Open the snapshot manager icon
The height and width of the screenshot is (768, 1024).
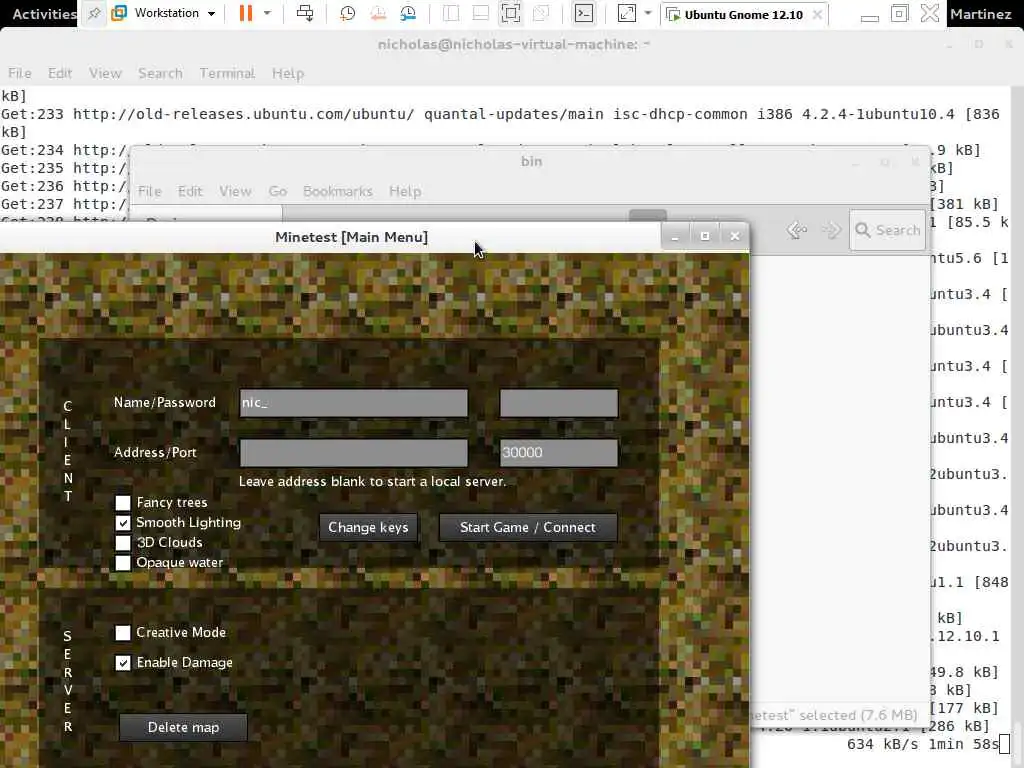tap(408, 14)
